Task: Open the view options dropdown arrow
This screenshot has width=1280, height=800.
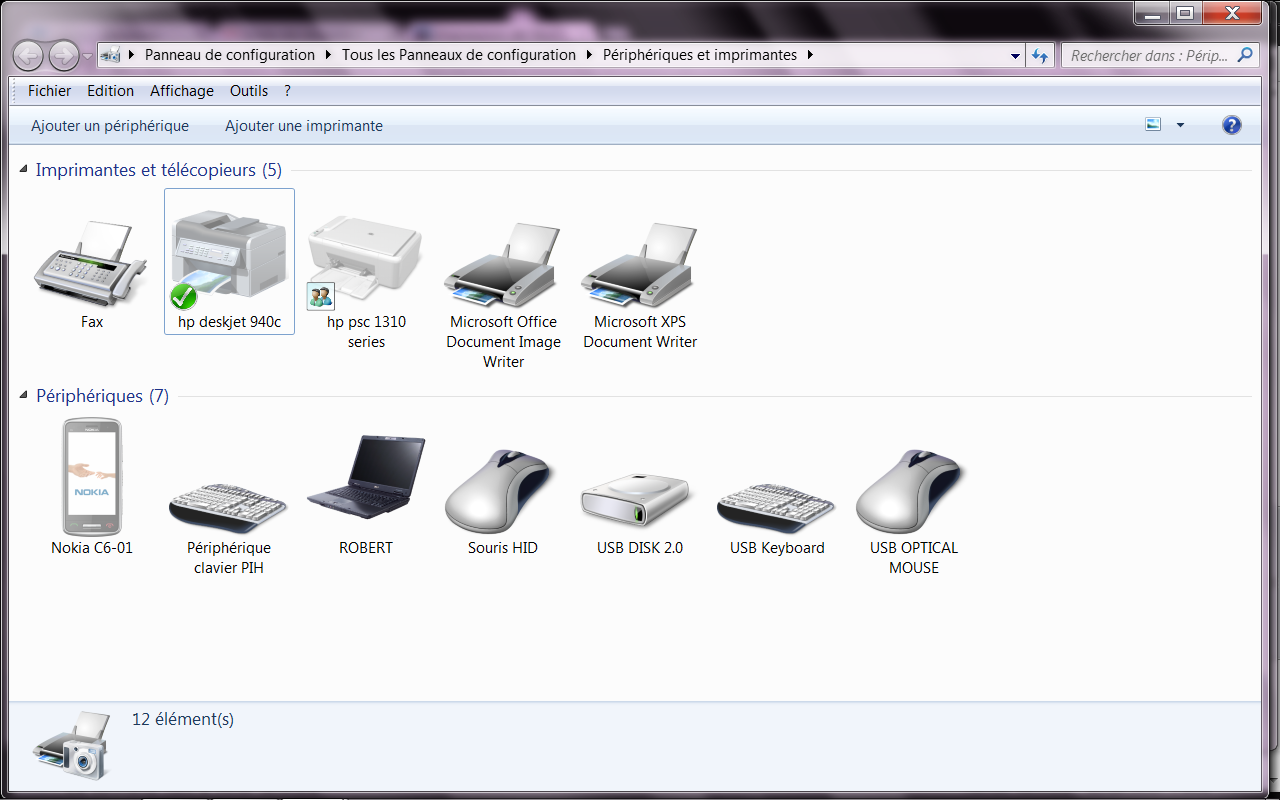Action: click(x=1180, y=125)
